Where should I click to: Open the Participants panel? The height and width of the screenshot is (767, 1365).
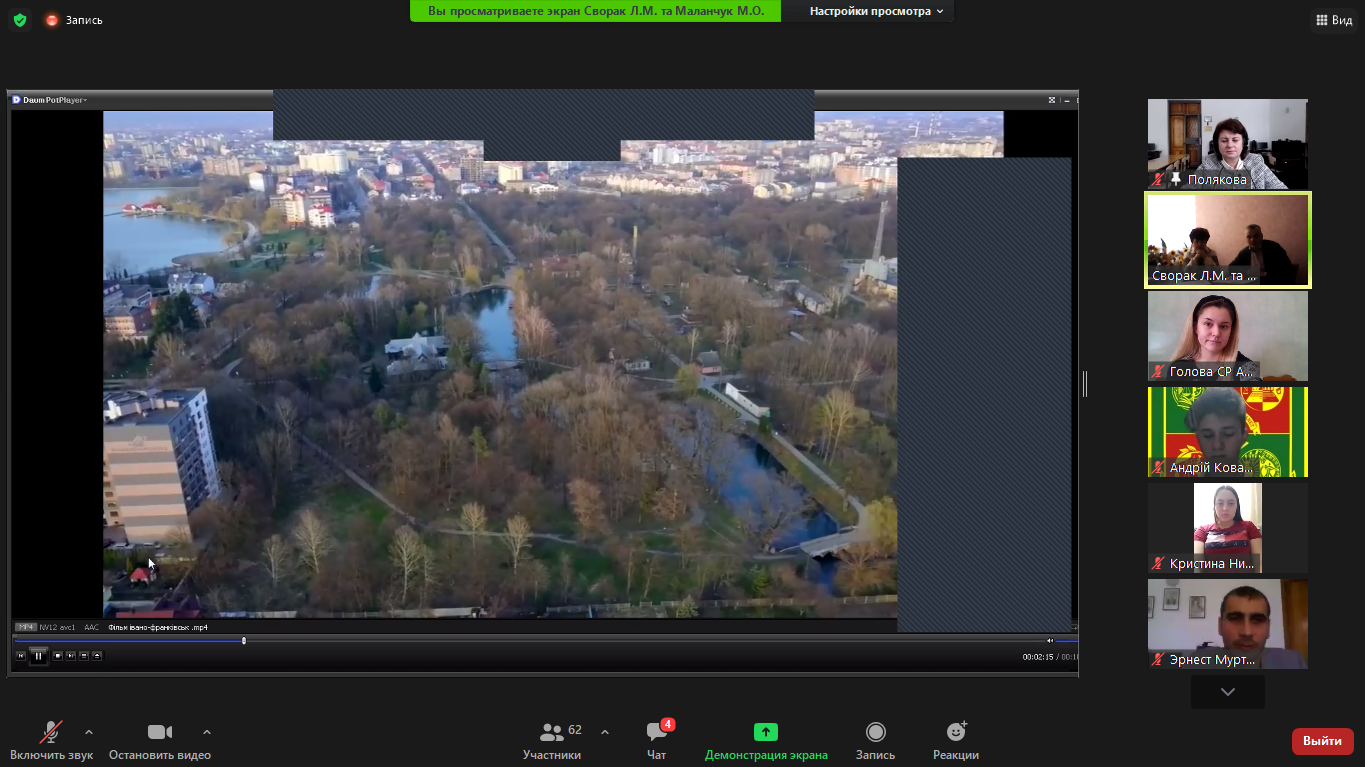pyautogui.click(x=560, y=741)
